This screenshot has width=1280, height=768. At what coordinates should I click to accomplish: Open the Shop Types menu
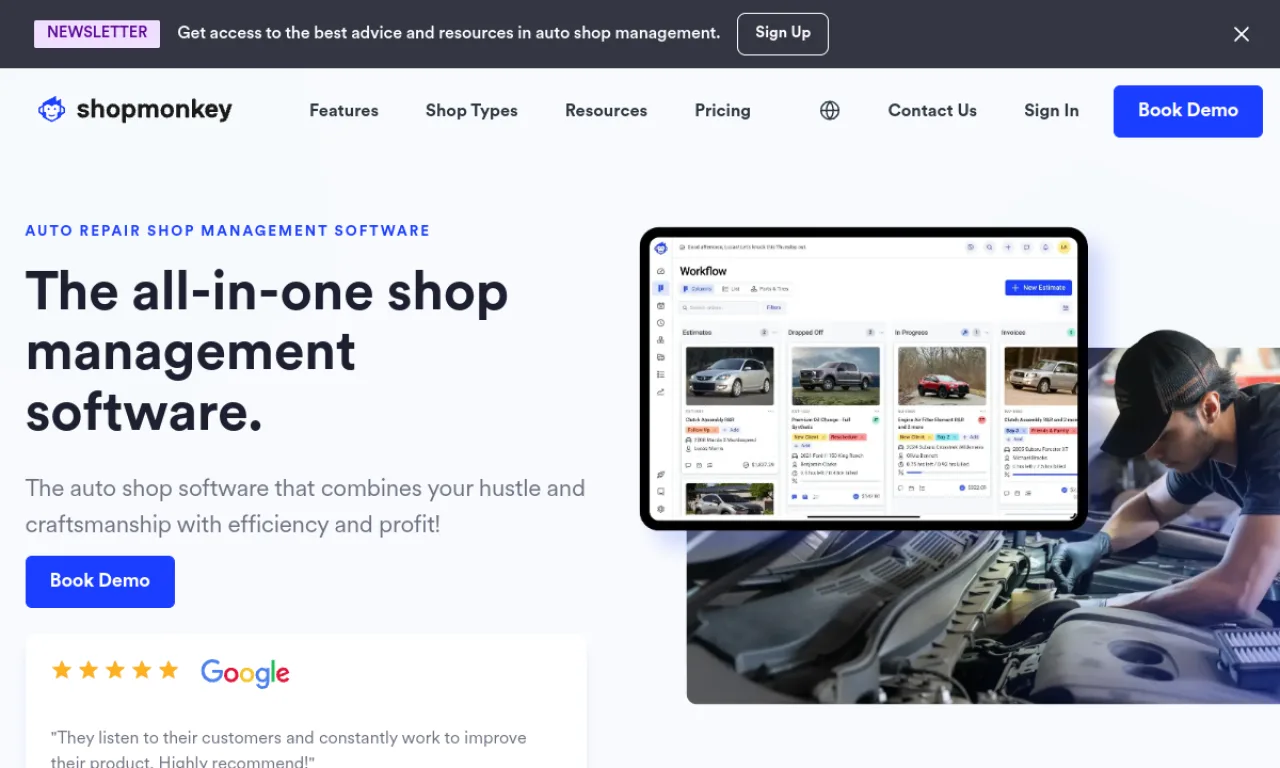click(x=472, y=111)
